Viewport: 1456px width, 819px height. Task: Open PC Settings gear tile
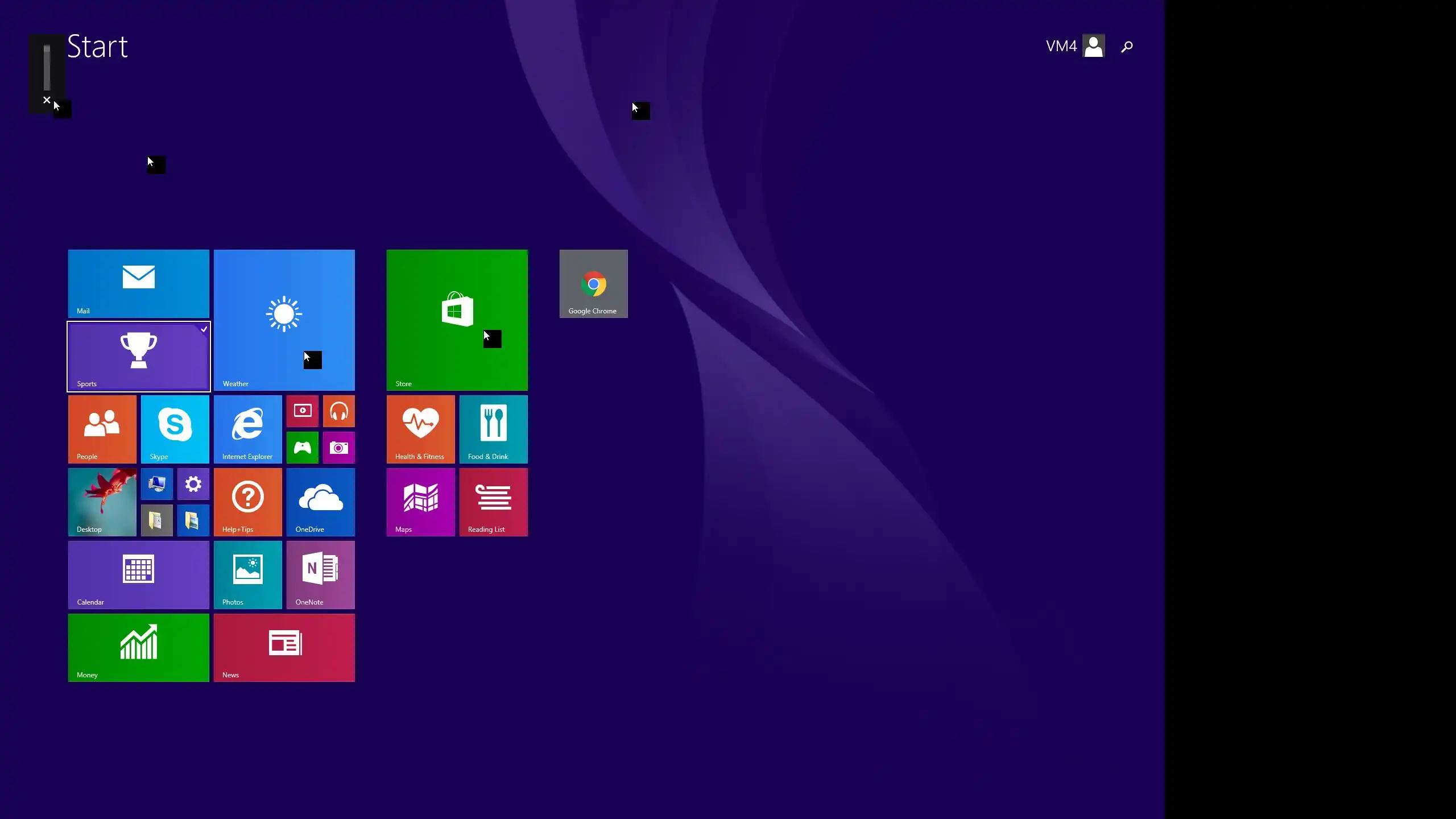[193, 484]
